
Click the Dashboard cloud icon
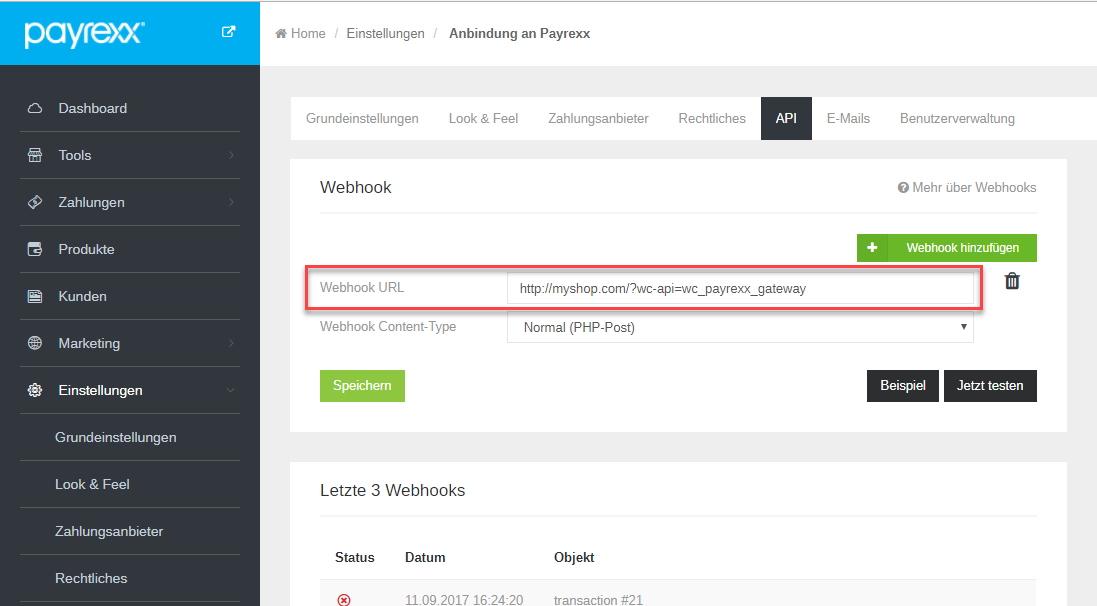[x=34, y=108]
